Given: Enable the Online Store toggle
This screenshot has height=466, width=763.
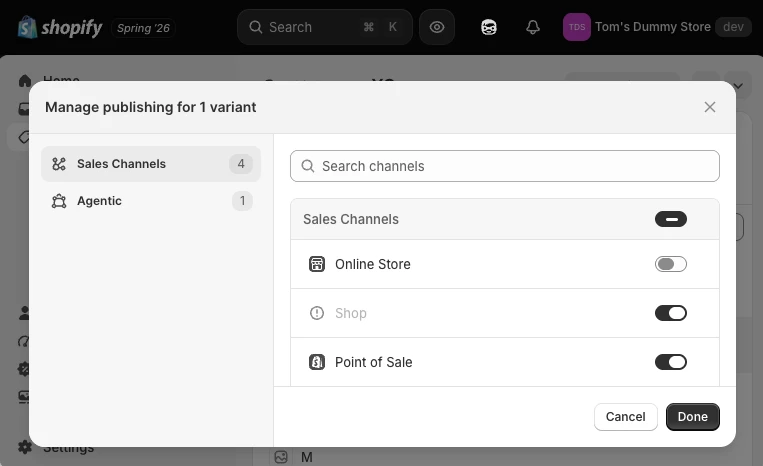Looking at the screenshot, I should tap(671, 264).
